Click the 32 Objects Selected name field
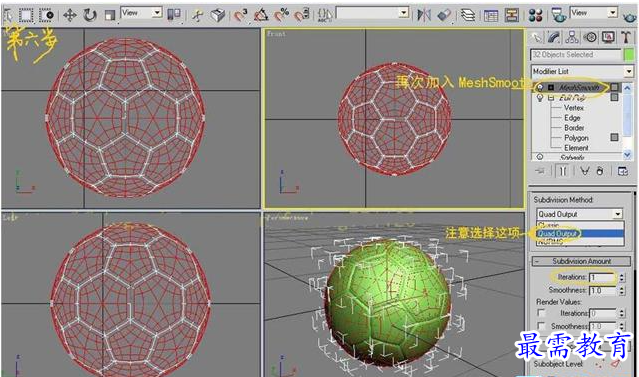Image resolution: width=639 pixels, height=377 pixels. 576,55
